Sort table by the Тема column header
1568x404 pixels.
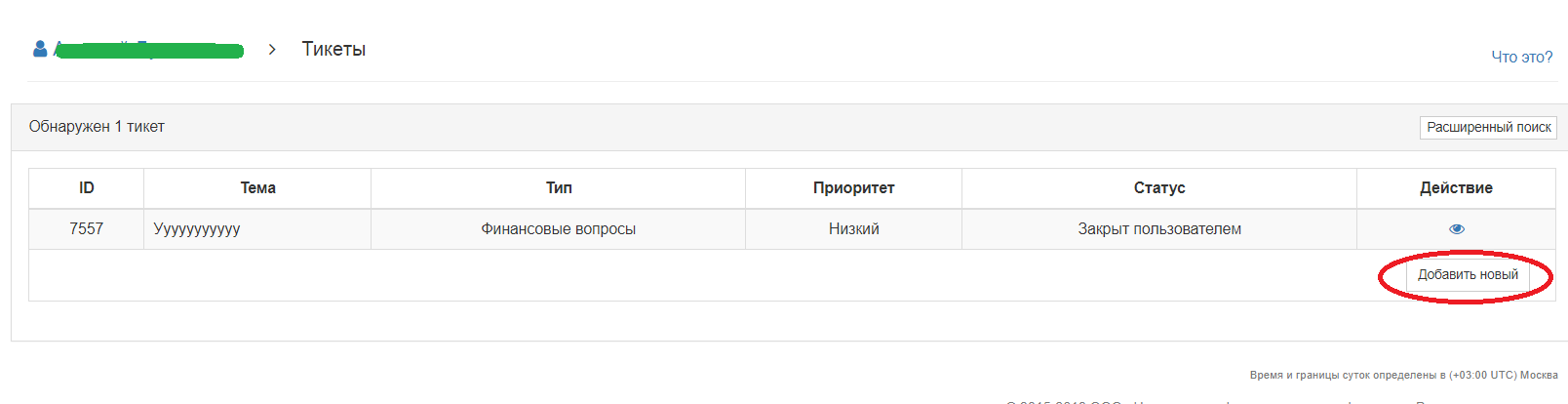pos(257,188)
